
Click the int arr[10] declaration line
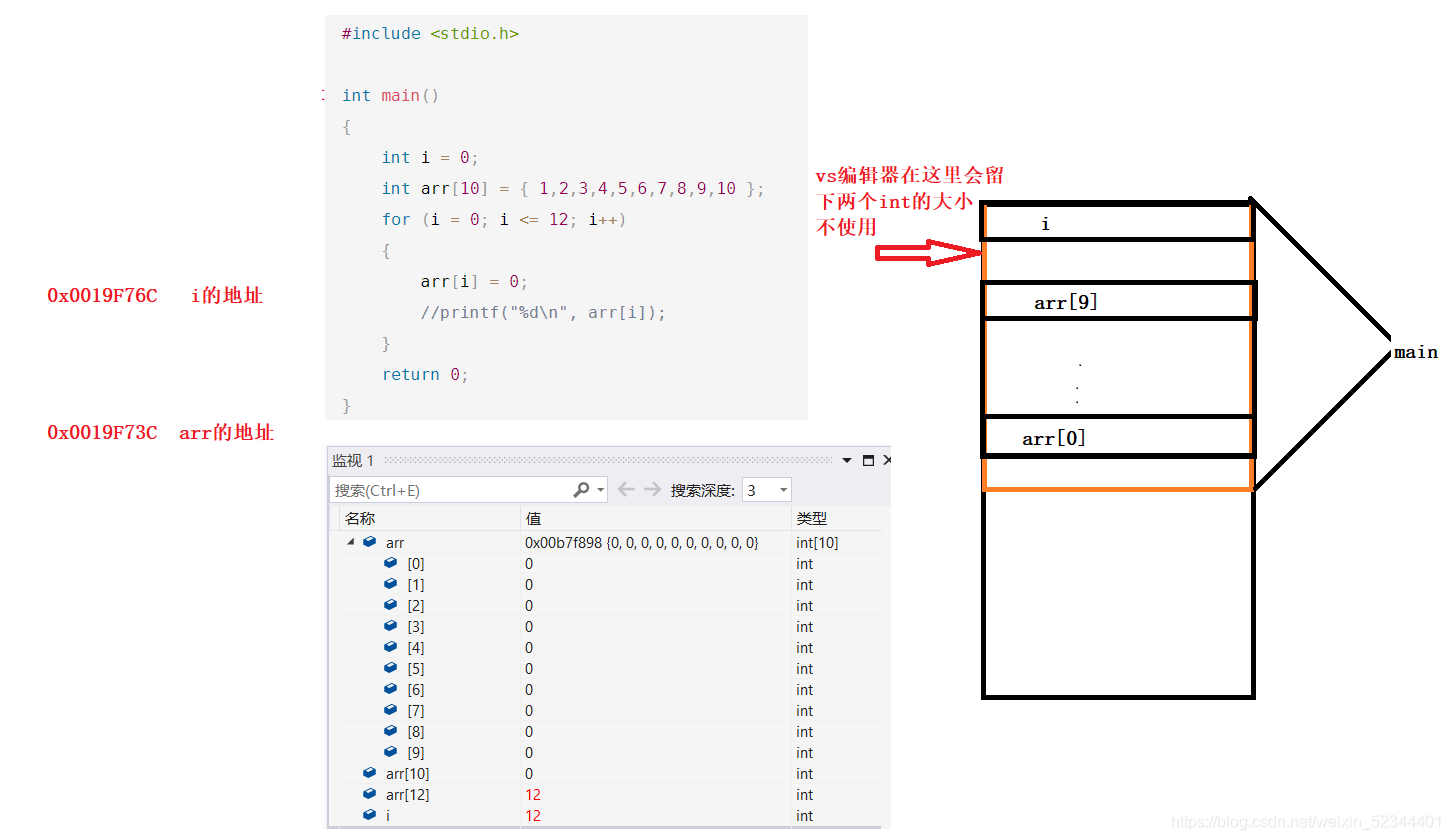coord(573,188)
